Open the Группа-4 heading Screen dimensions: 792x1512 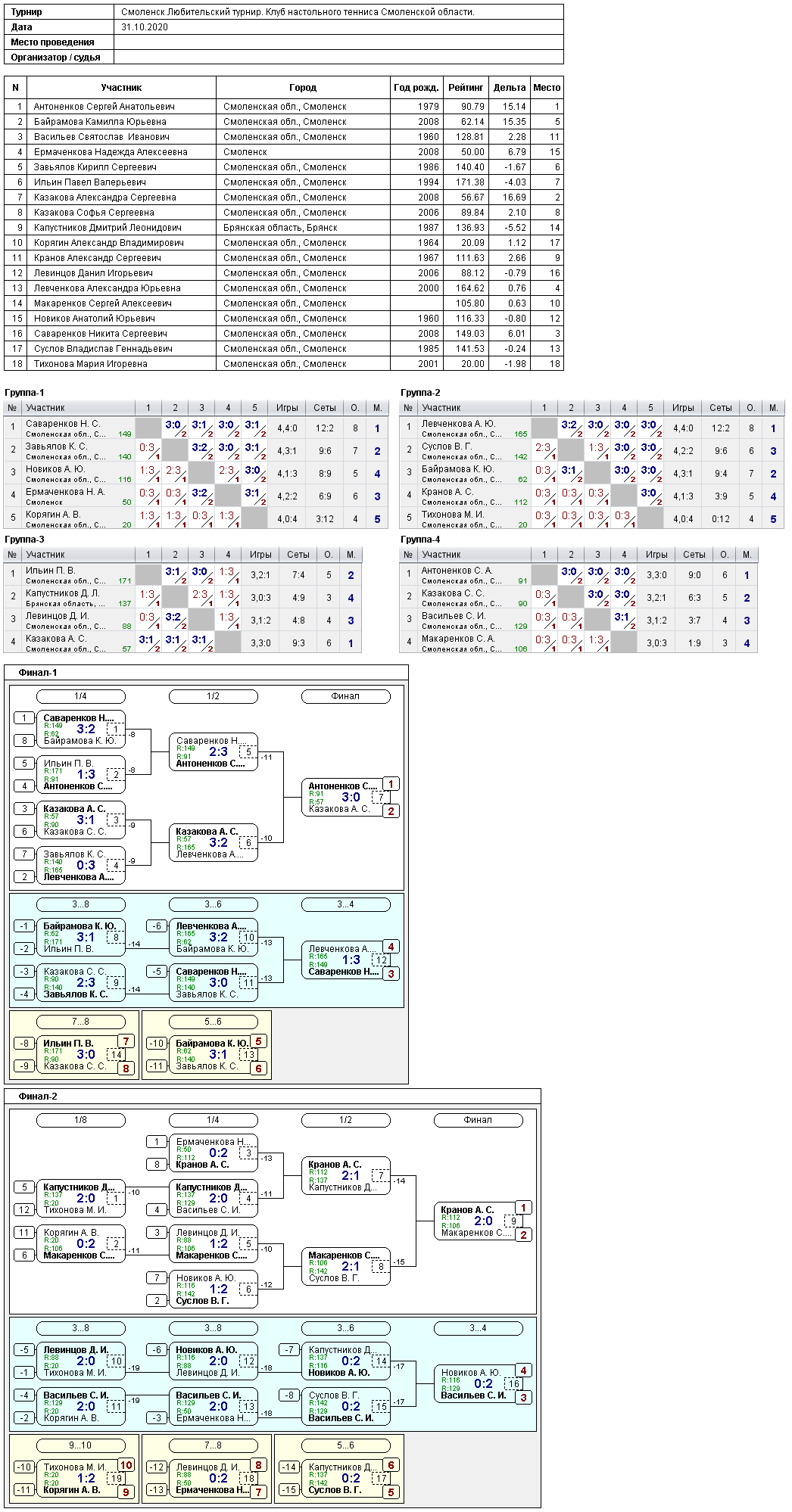420,540
